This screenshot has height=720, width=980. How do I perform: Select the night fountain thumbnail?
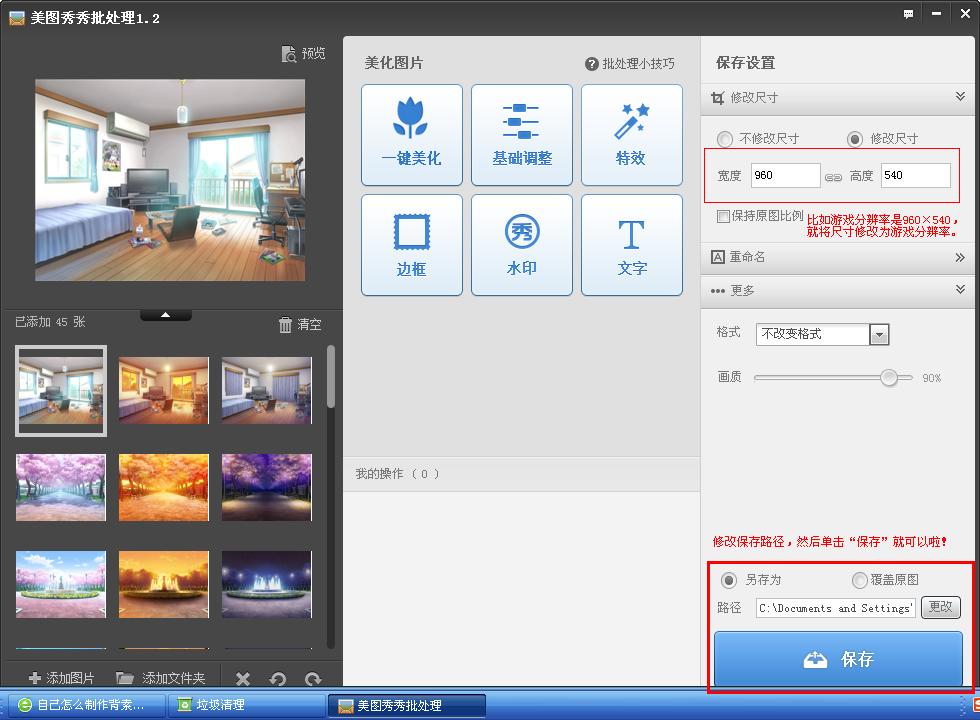(266, 584)
